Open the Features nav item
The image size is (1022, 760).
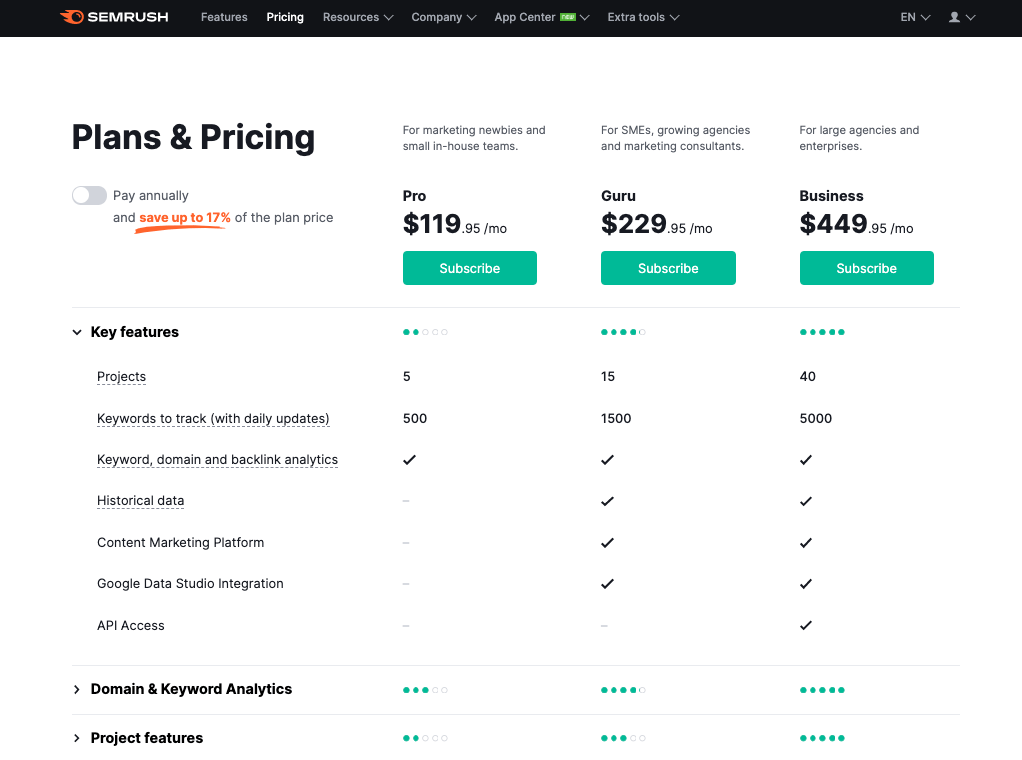coord(224,17)
